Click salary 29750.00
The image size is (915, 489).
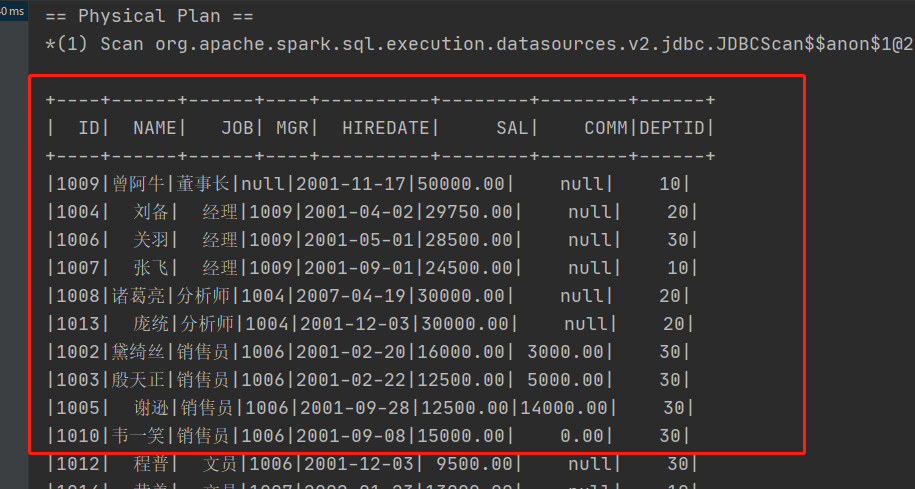click(469, 212)
